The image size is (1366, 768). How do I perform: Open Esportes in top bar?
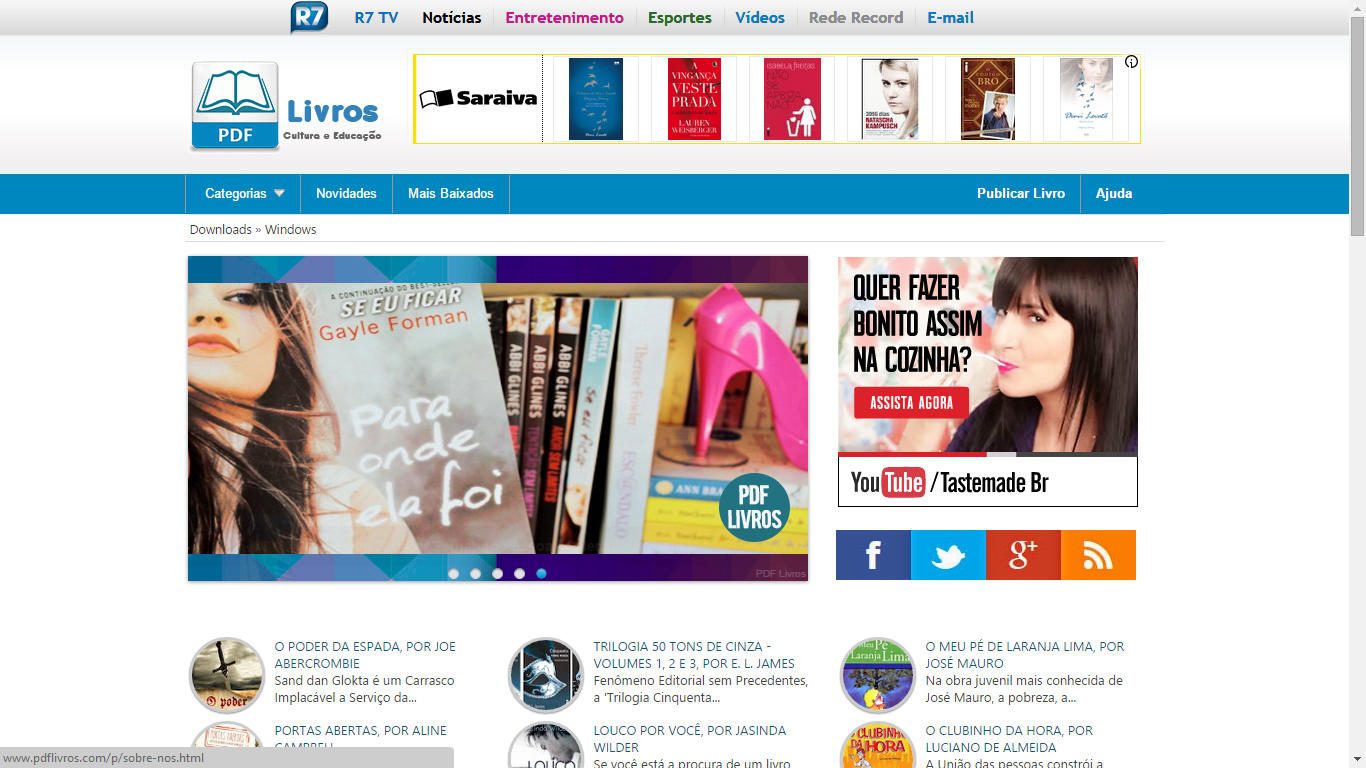(680, 18)
